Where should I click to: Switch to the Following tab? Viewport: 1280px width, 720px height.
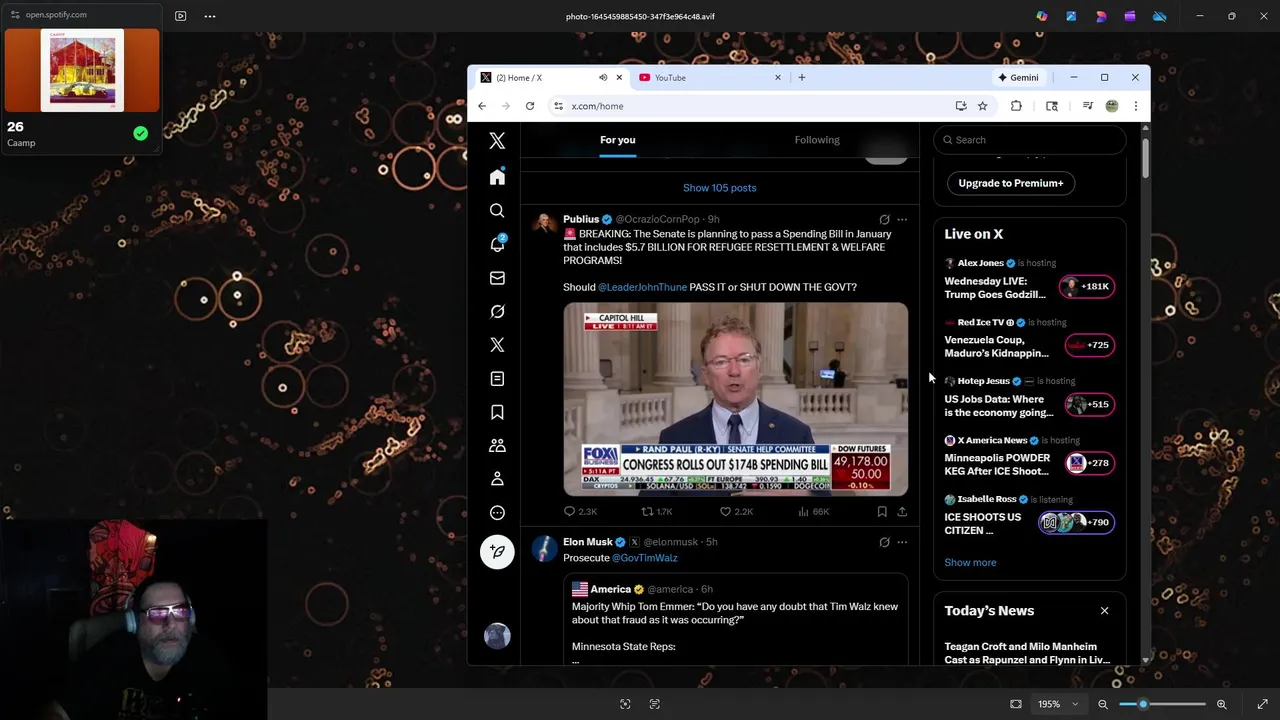point(817,140)
